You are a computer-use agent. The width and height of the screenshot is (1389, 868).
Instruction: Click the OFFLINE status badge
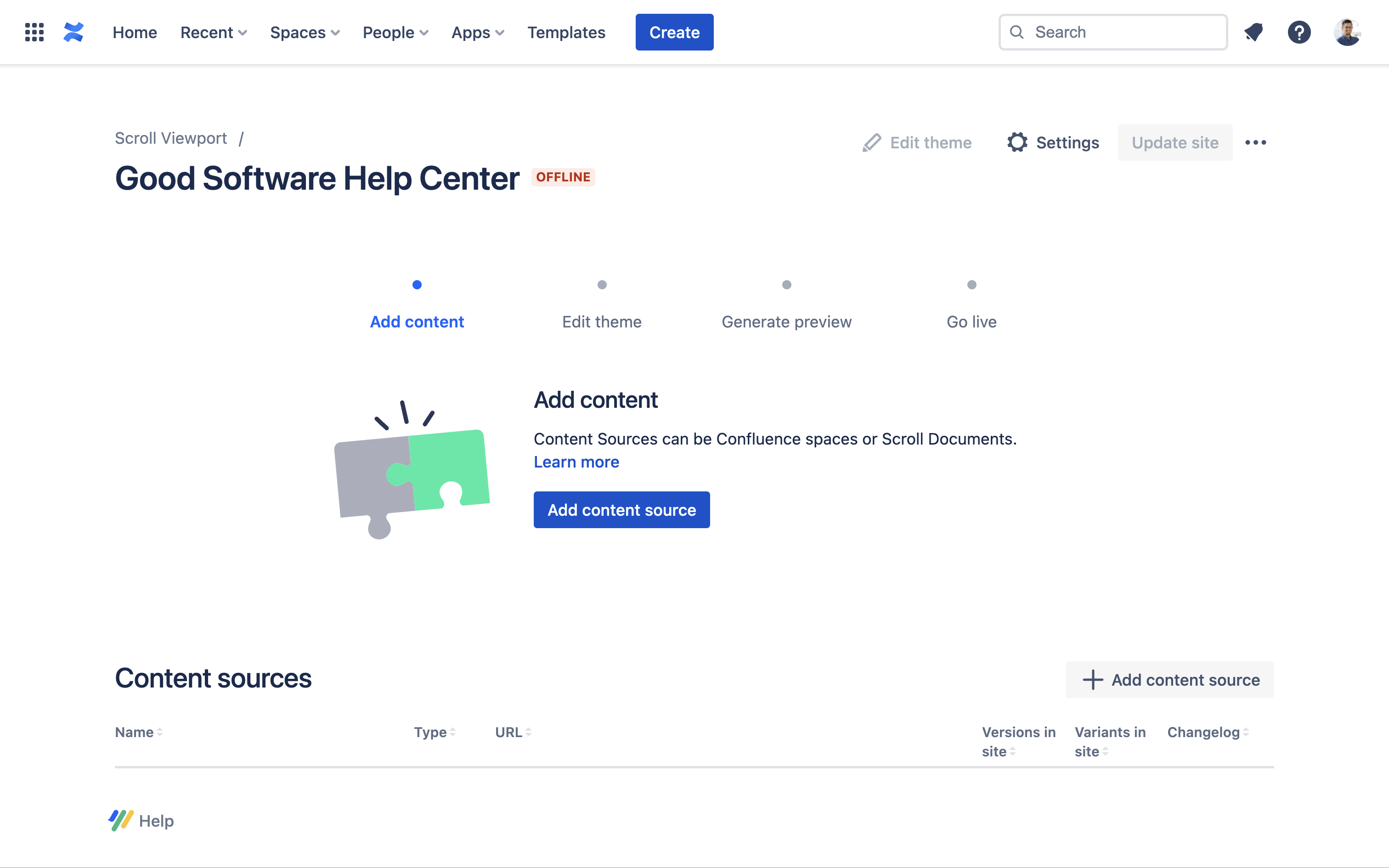(x=563, y=177)
